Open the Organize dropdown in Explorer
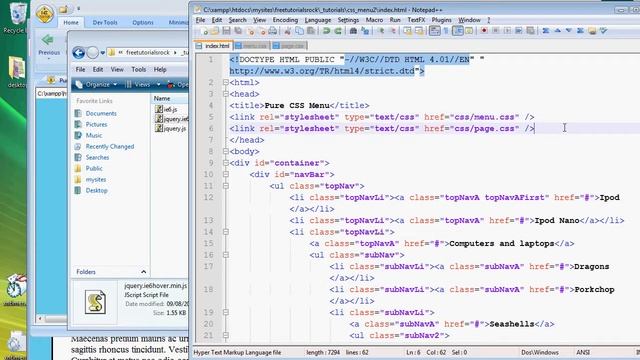 coord(97,84)
